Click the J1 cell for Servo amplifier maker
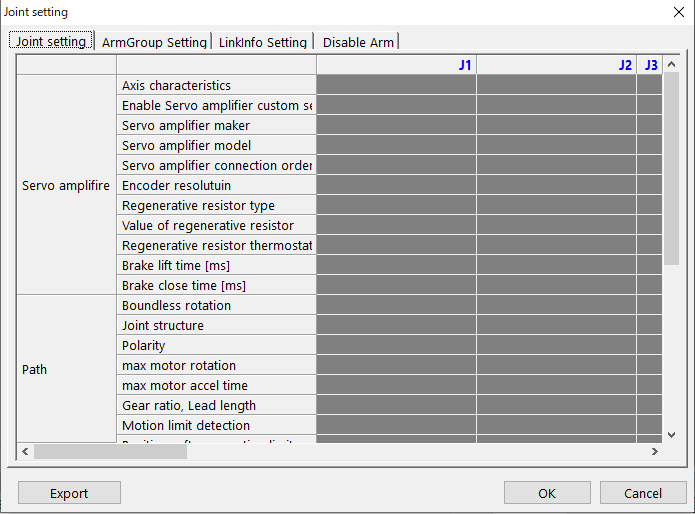 point(396,125)
